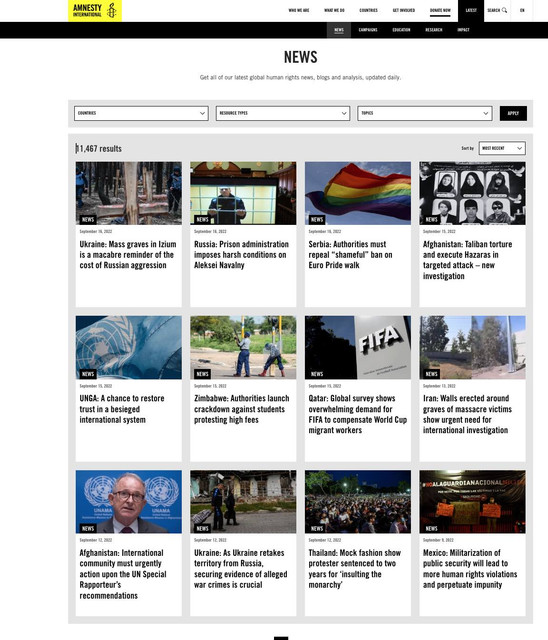
Task: Open Get Involved menu
Action: 404,10
